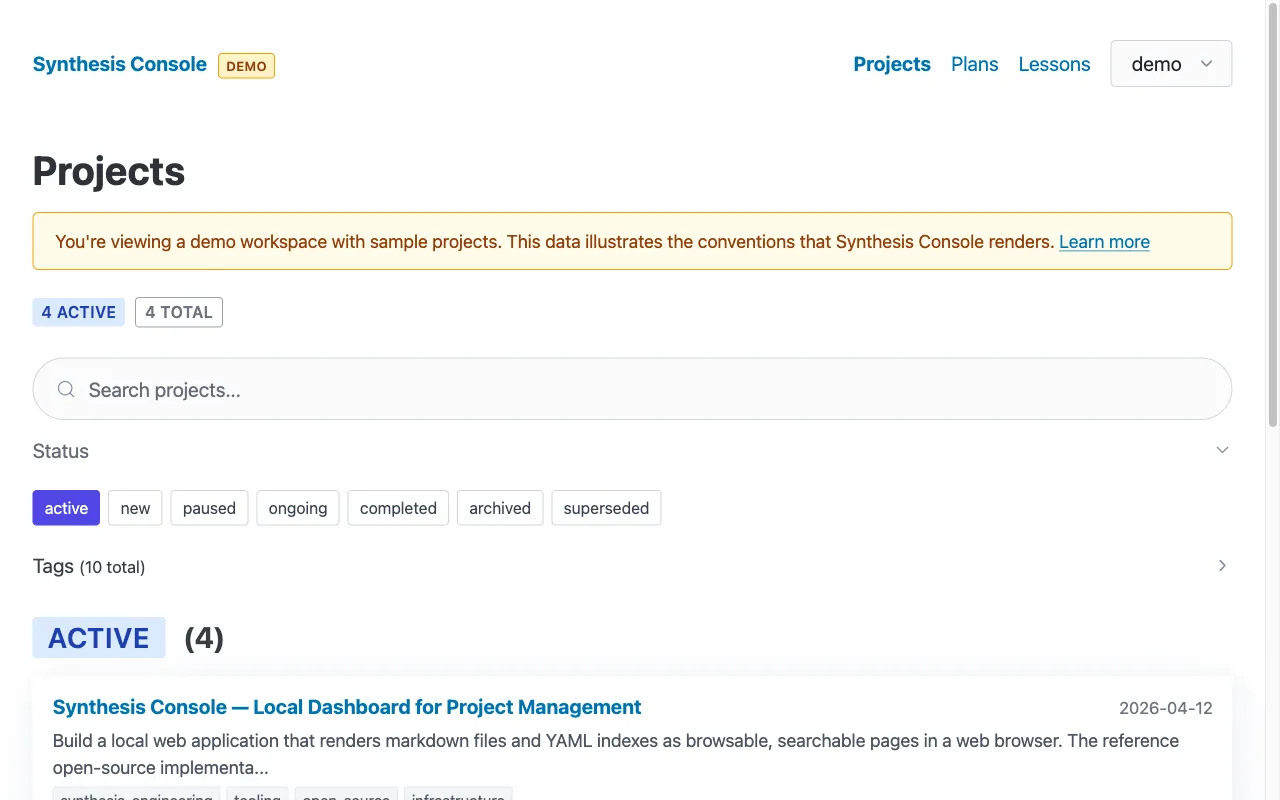Viewport: 1280px width, 800px height.
Task: Click the ACTIVE section header badge
Action: coord(98,637)
